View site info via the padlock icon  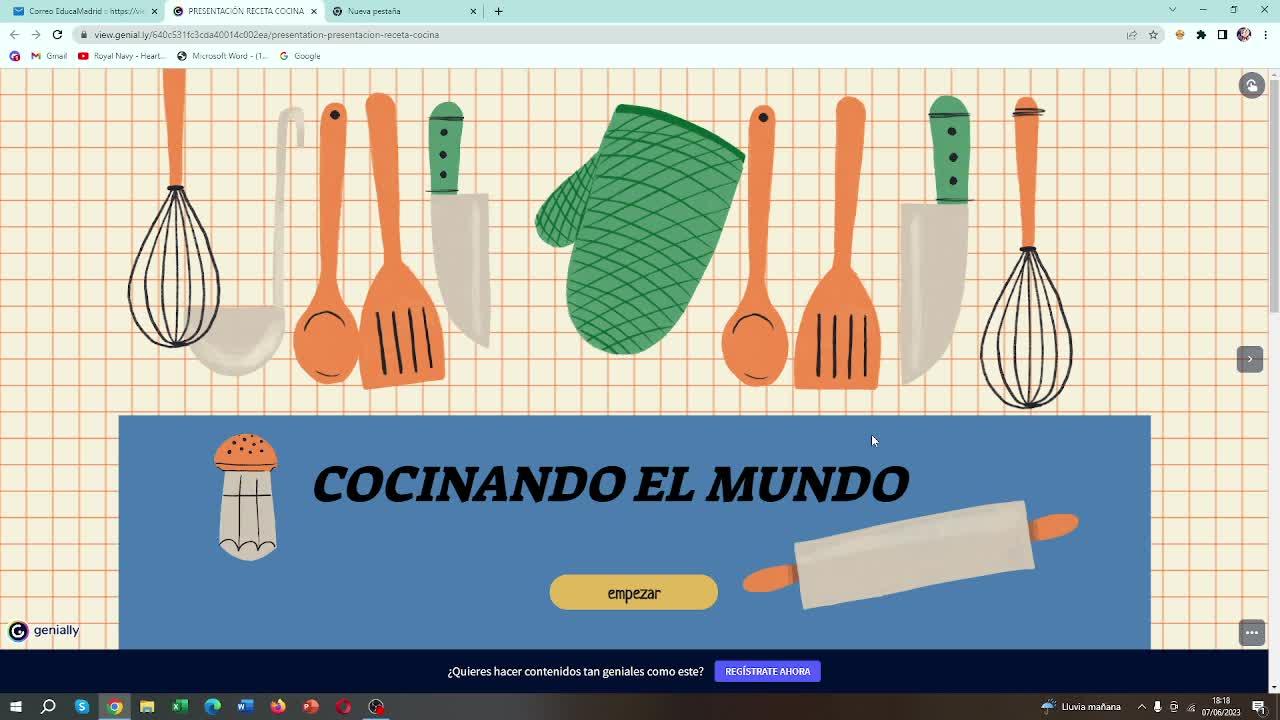pyautogui.click(x=84, y=35)
